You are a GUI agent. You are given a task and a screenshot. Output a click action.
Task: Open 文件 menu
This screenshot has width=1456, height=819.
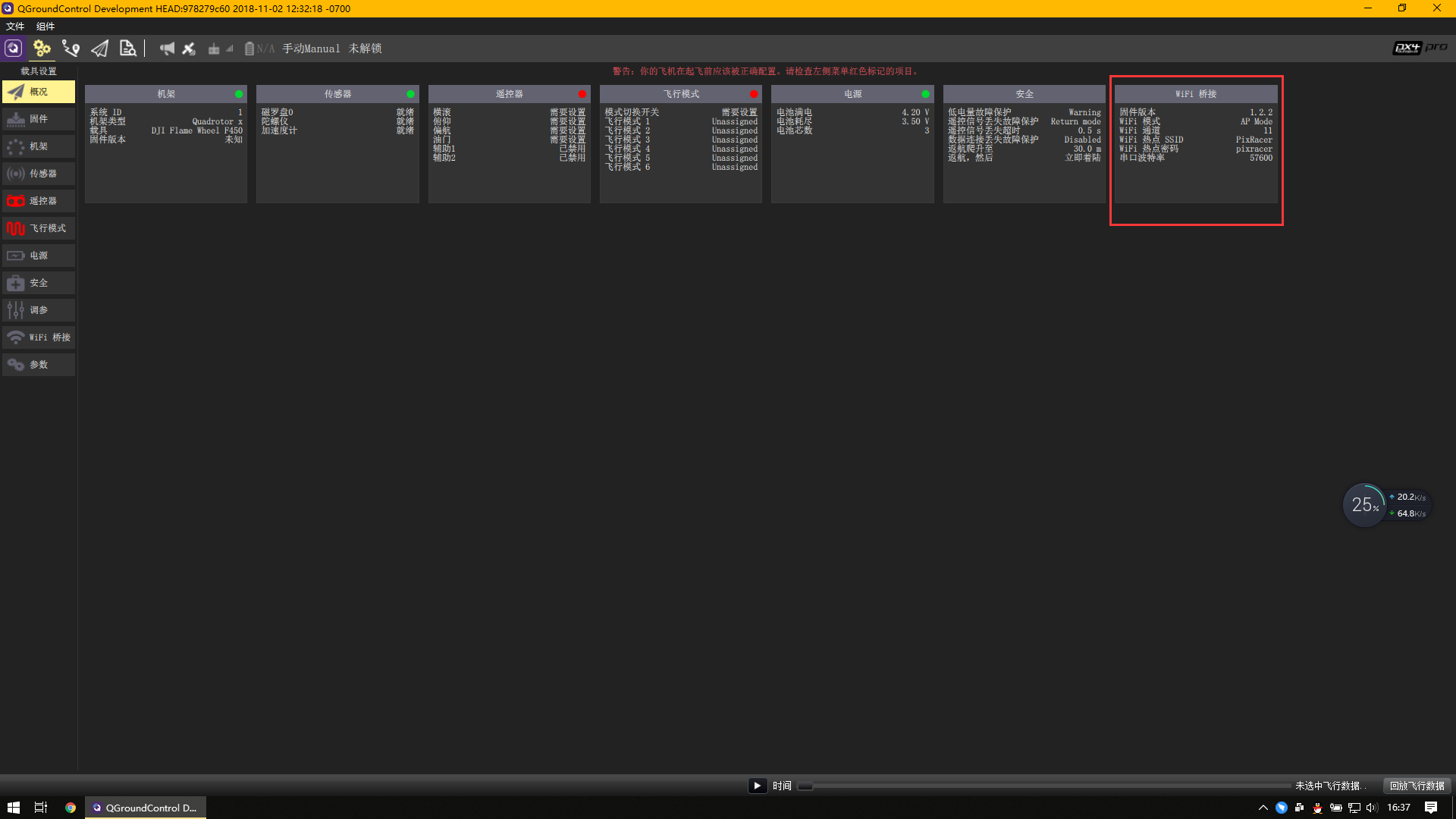[15, 27]
